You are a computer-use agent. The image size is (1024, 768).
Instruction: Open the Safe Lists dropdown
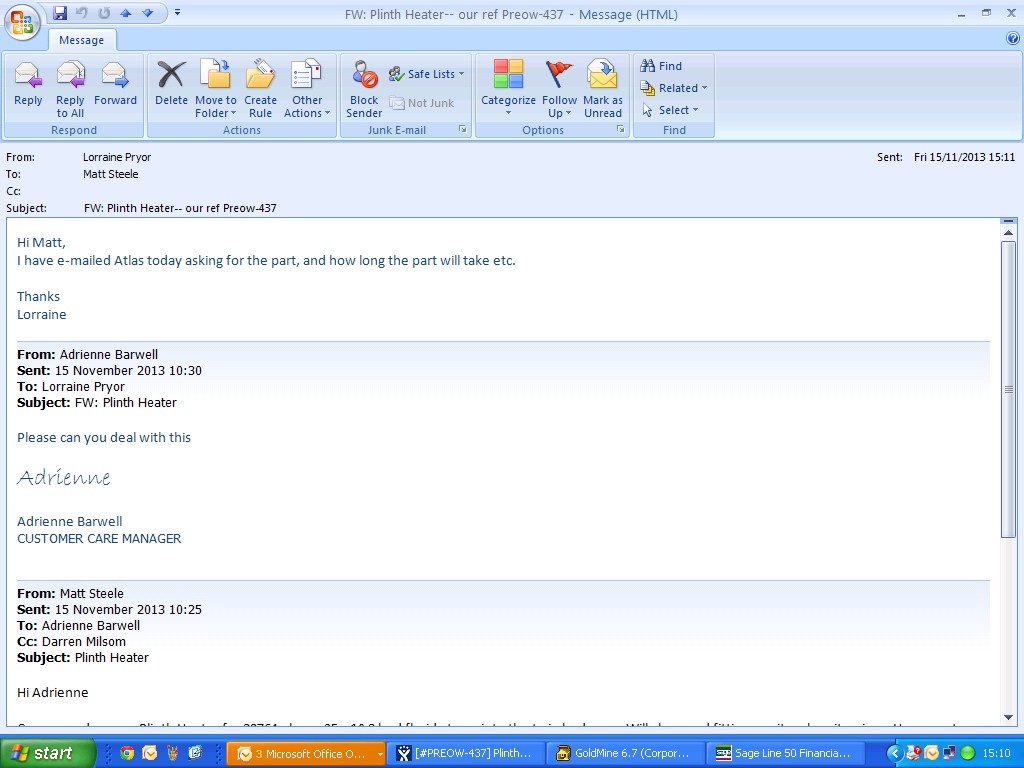[426, 74]
